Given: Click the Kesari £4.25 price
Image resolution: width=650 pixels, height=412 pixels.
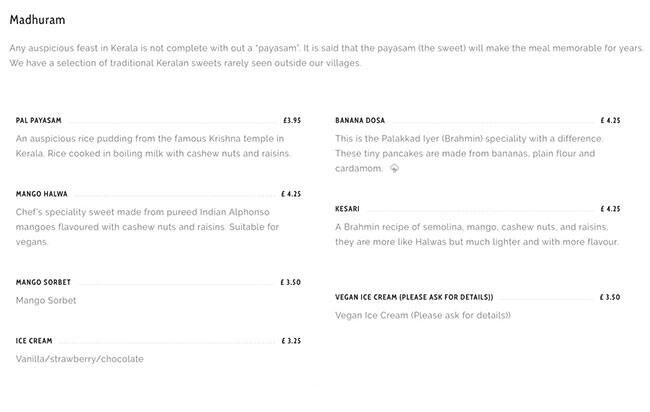Looking at the screenshot, I should point(610,209).
